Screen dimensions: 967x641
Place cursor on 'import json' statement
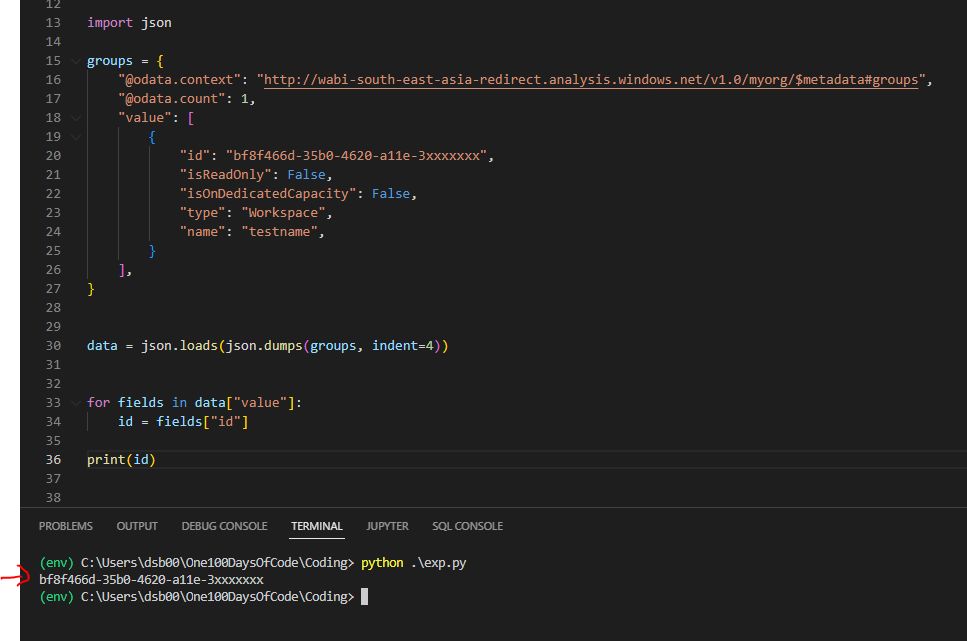130,23
